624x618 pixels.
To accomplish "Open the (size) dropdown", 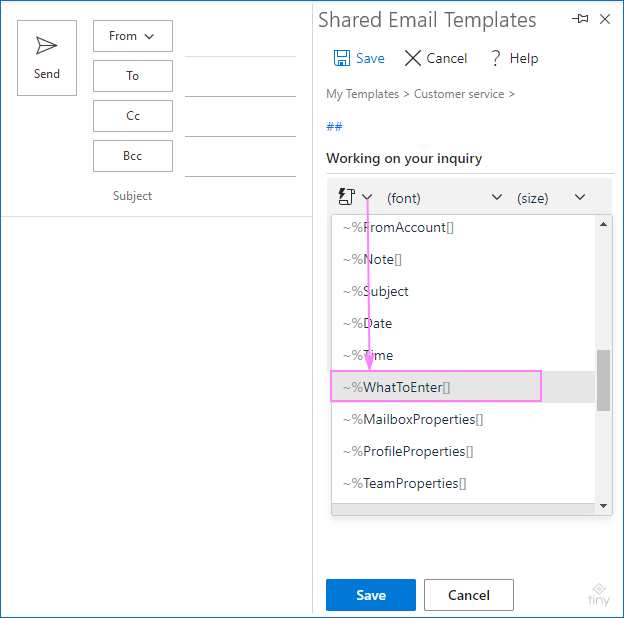I will click(x=551, y=198).
